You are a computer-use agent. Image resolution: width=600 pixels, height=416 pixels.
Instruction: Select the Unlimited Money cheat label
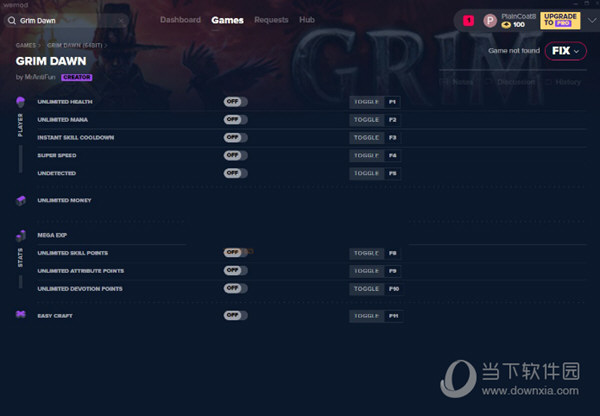point(64,200)
